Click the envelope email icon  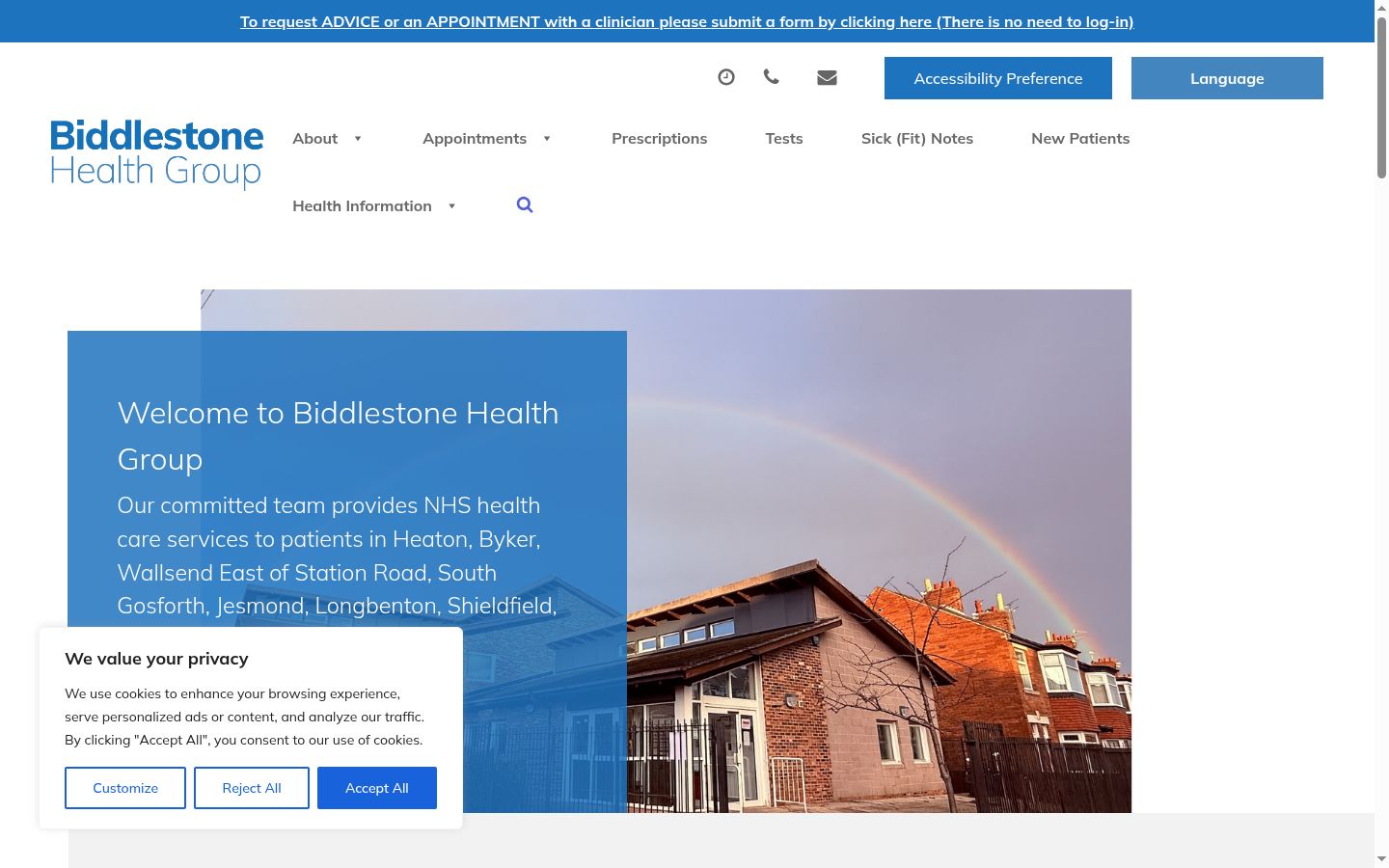coord(827,77)
